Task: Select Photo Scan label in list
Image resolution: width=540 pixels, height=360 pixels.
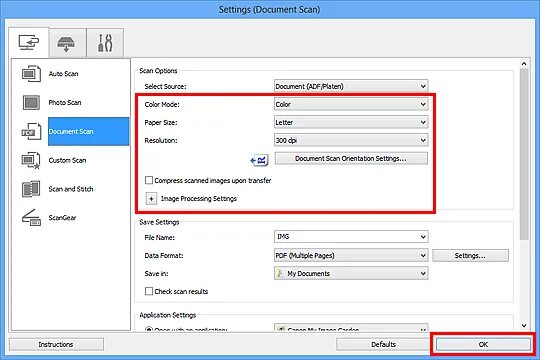Action: pyautogui.click(x=65, y=102)
